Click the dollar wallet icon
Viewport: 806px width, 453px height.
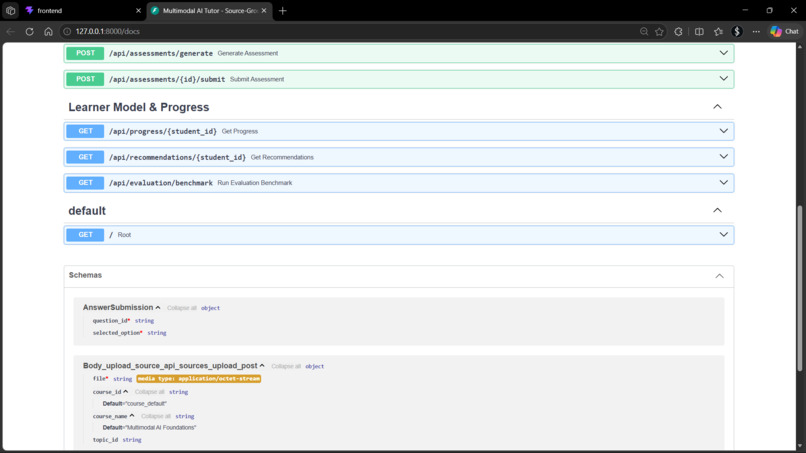[x=737, y=31]
